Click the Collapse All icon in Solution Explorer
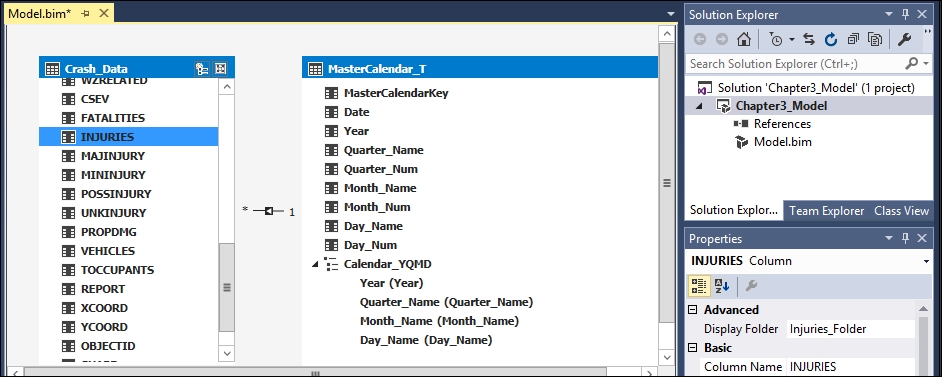The width and height of the screenshot is (942, 377). pos(853,39)
